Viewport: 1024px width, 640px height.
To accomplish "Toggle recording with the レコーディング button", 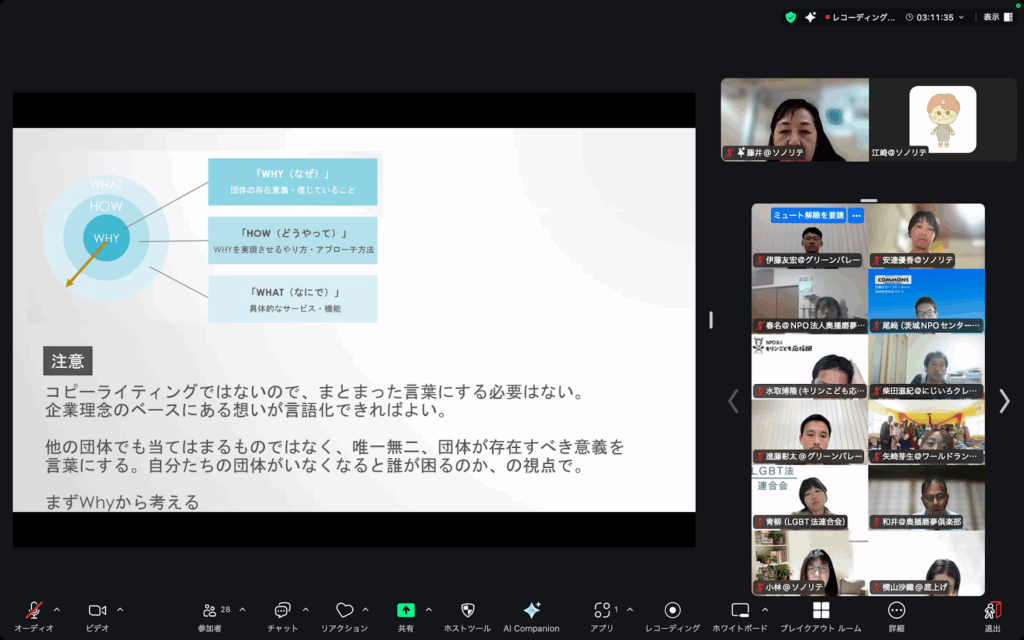I will [x=672, y=611].
